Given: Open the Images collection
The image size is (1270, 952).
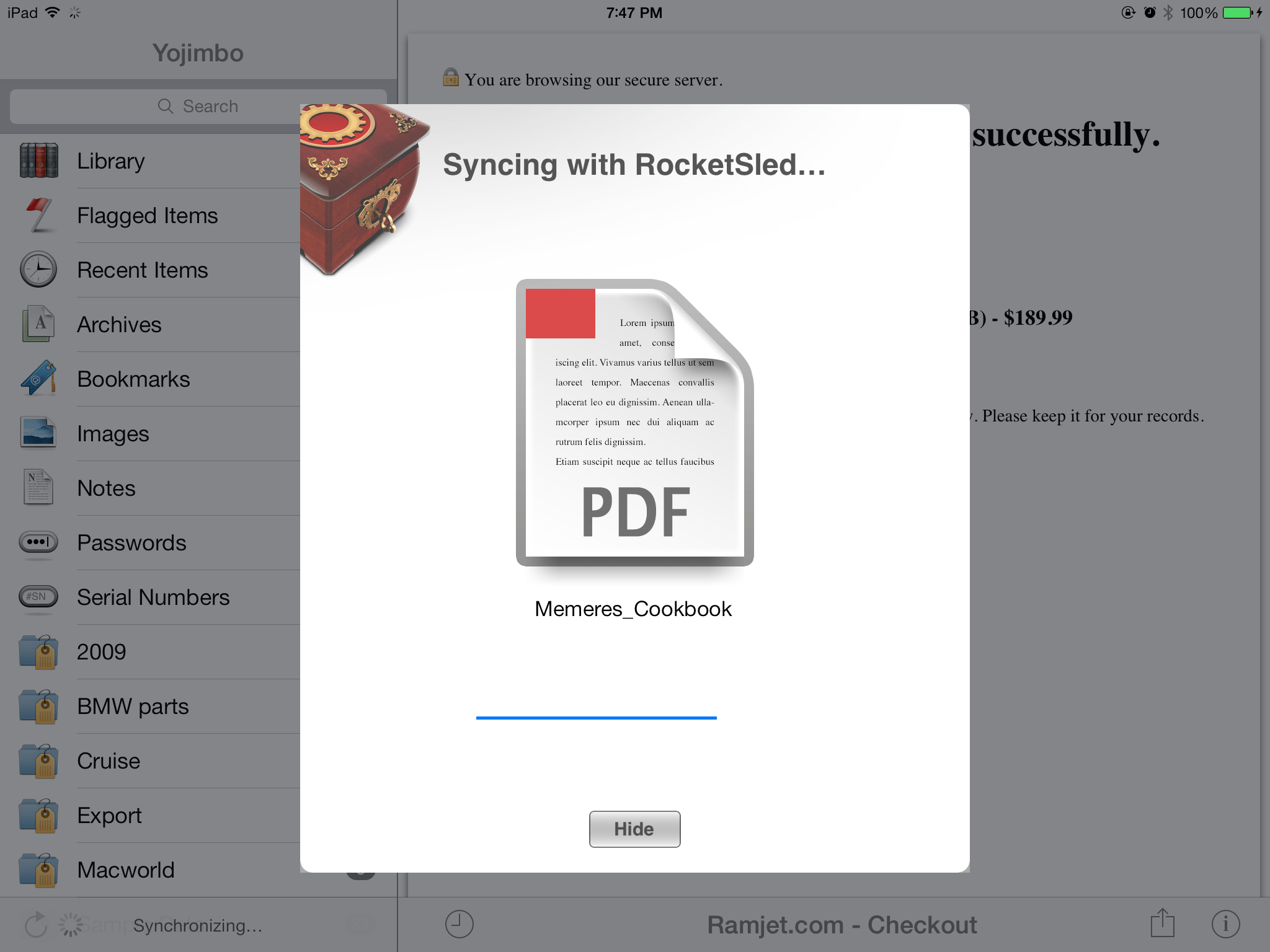Looking at the screenshot, I should point(113,434).
